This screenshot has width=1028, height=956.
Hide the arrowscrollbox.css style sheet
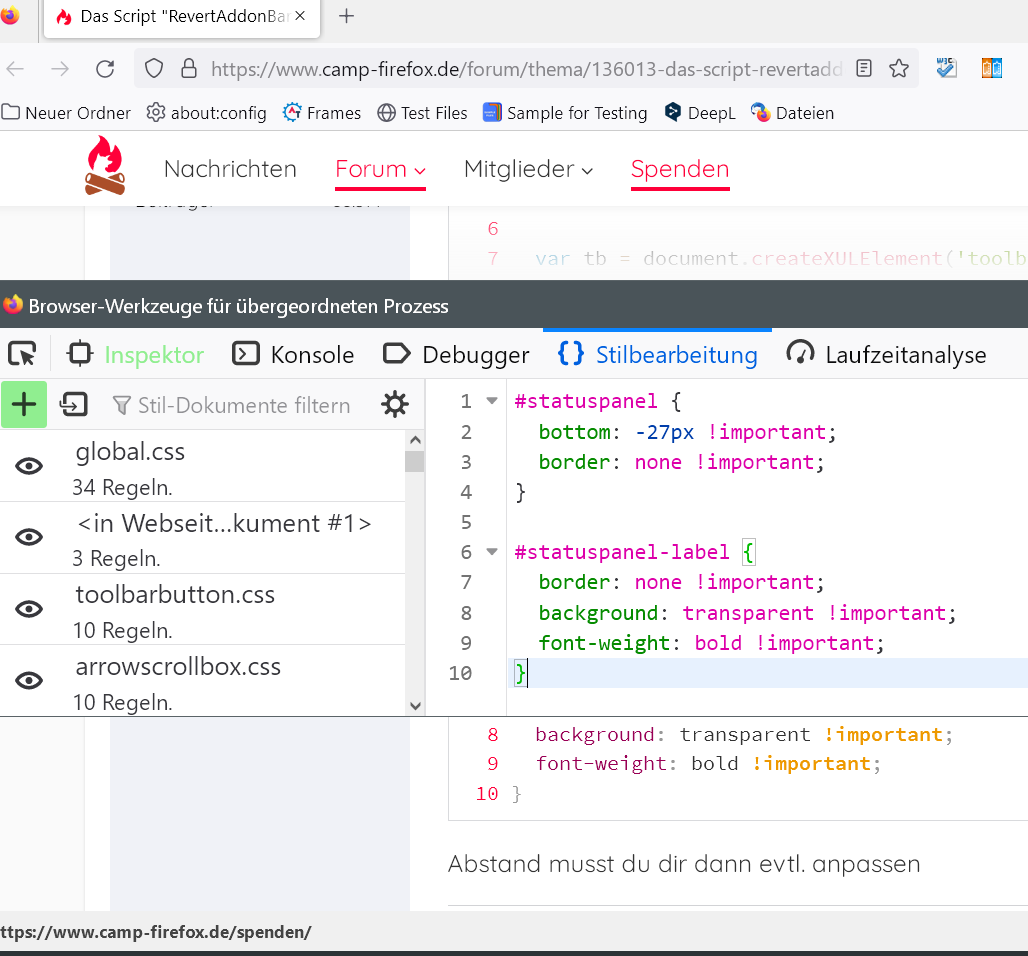point(29,680)
